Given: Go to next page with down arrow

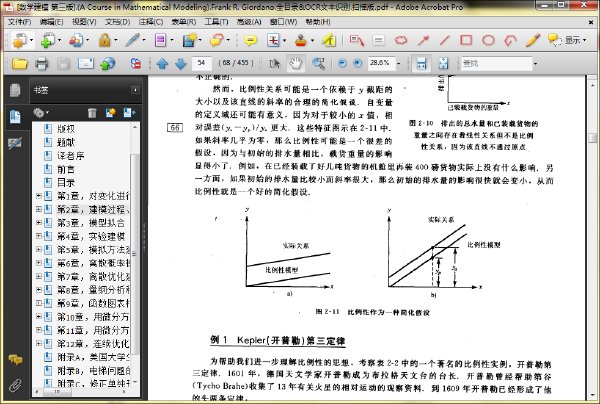Looking at the screenshot, I should click(x=180, y=64).
